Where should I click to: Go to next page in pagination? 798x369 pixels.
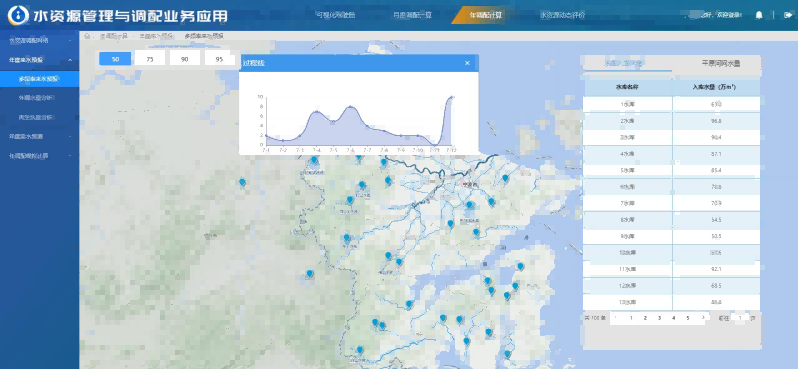tap(703, 318)
